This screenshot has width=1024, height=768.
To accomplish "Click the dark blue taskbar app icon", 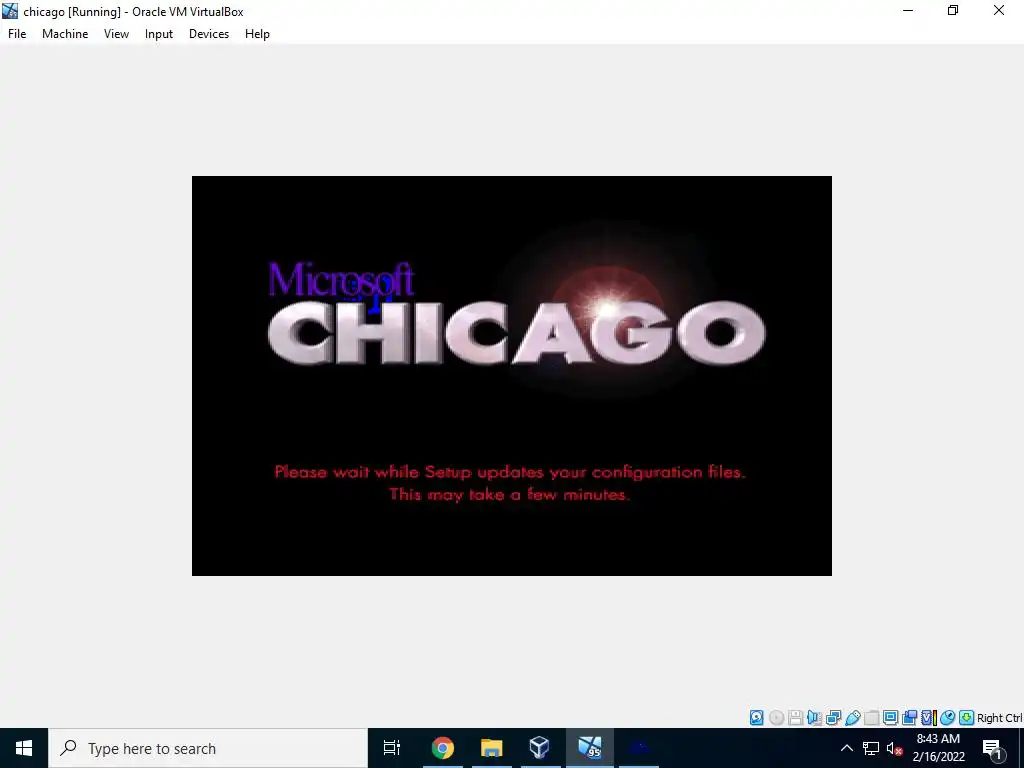I will (639, 748).
